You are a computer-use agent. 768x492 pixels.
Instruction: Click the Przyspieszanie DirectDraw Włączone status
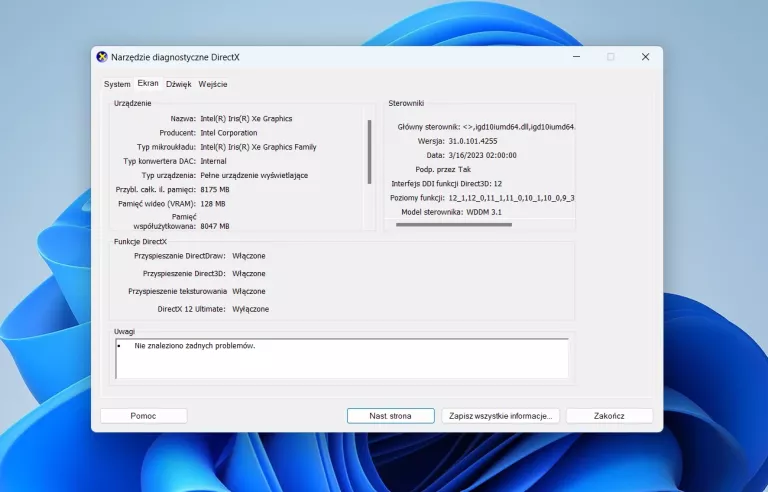click(249, 256)
